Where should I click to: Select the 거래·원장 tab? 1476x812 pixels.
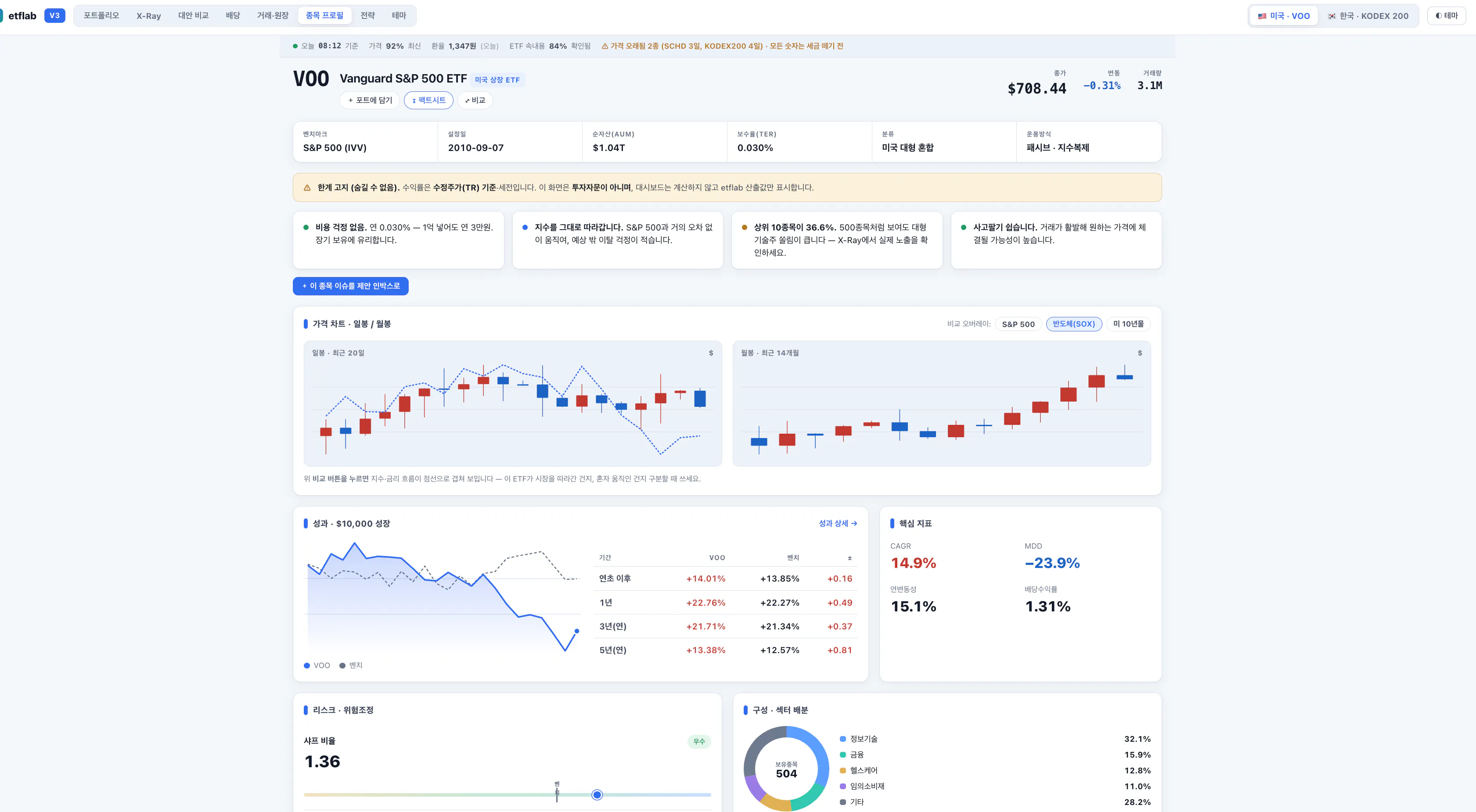click(273, 15)
